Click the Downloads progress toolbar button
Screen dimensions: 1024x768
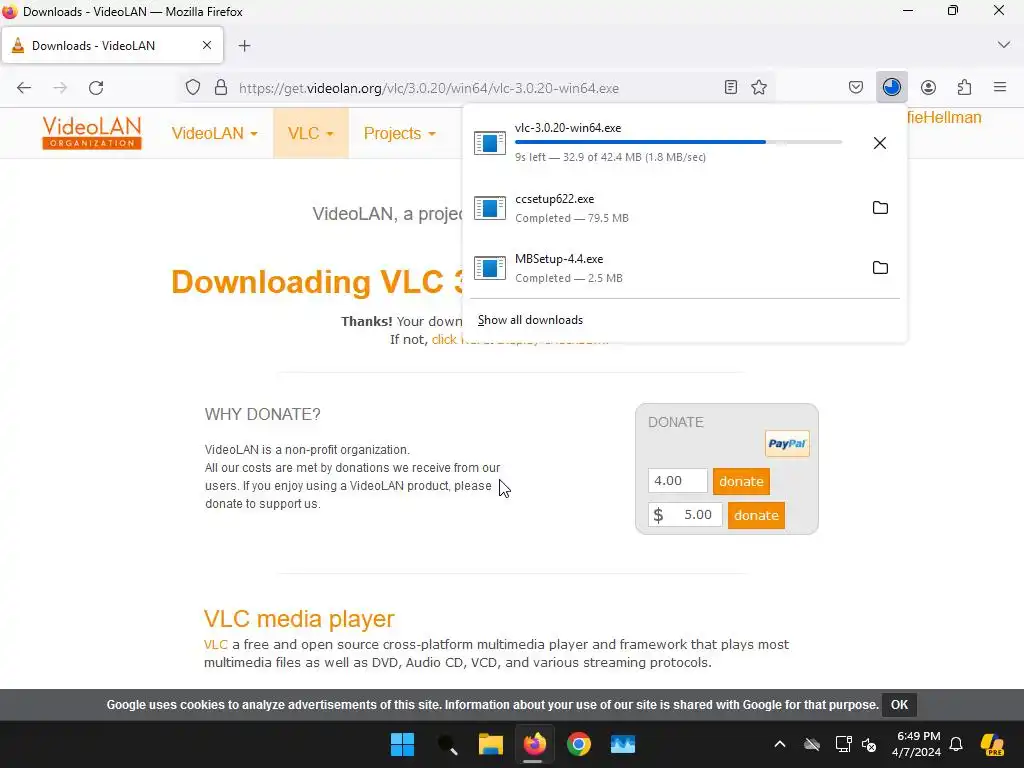click(x=891, y=88)
